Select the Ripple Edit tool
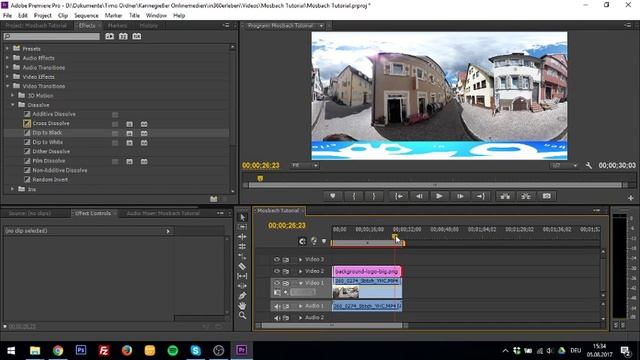The width and height of the screenshot is (640, 360). (242, 237)
